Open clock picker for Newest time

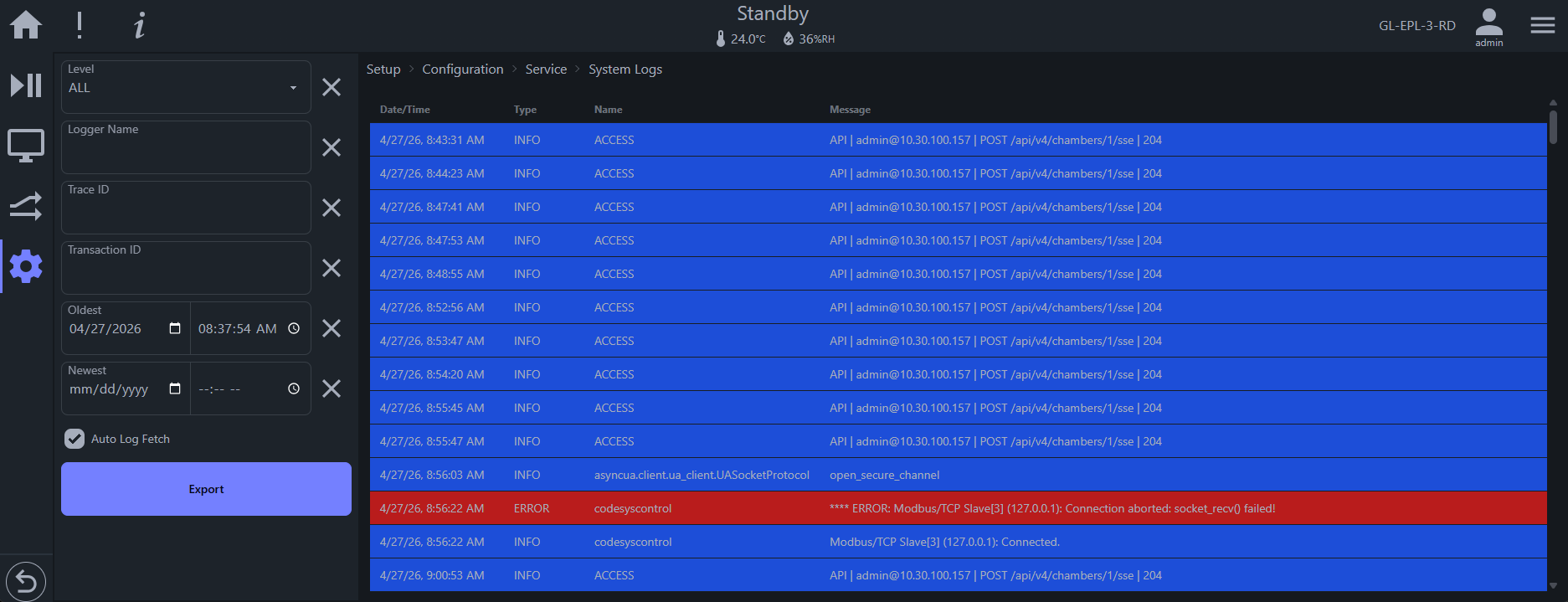coord(294,388)
